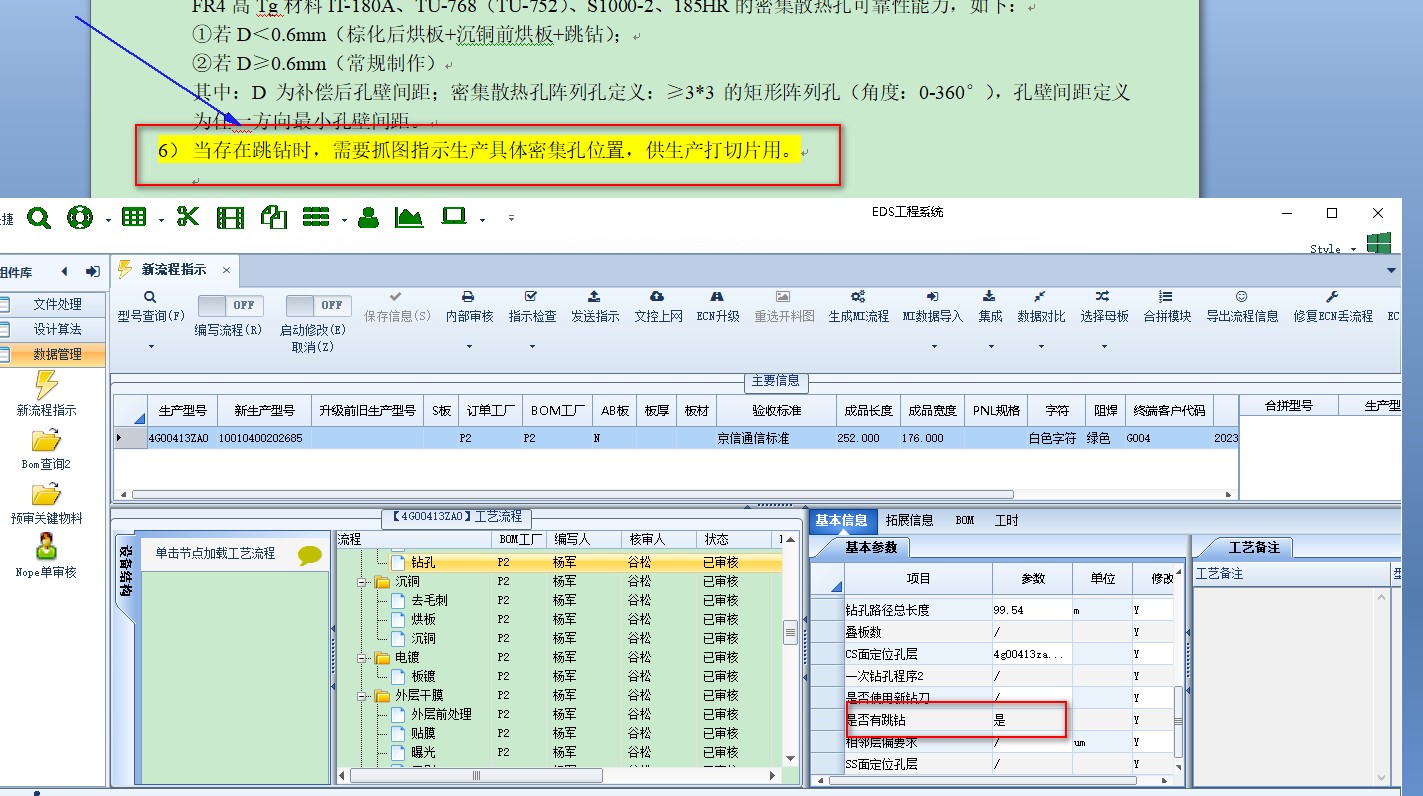Click 钻孔路径总长度 value 99.54

click(1031, 610)
